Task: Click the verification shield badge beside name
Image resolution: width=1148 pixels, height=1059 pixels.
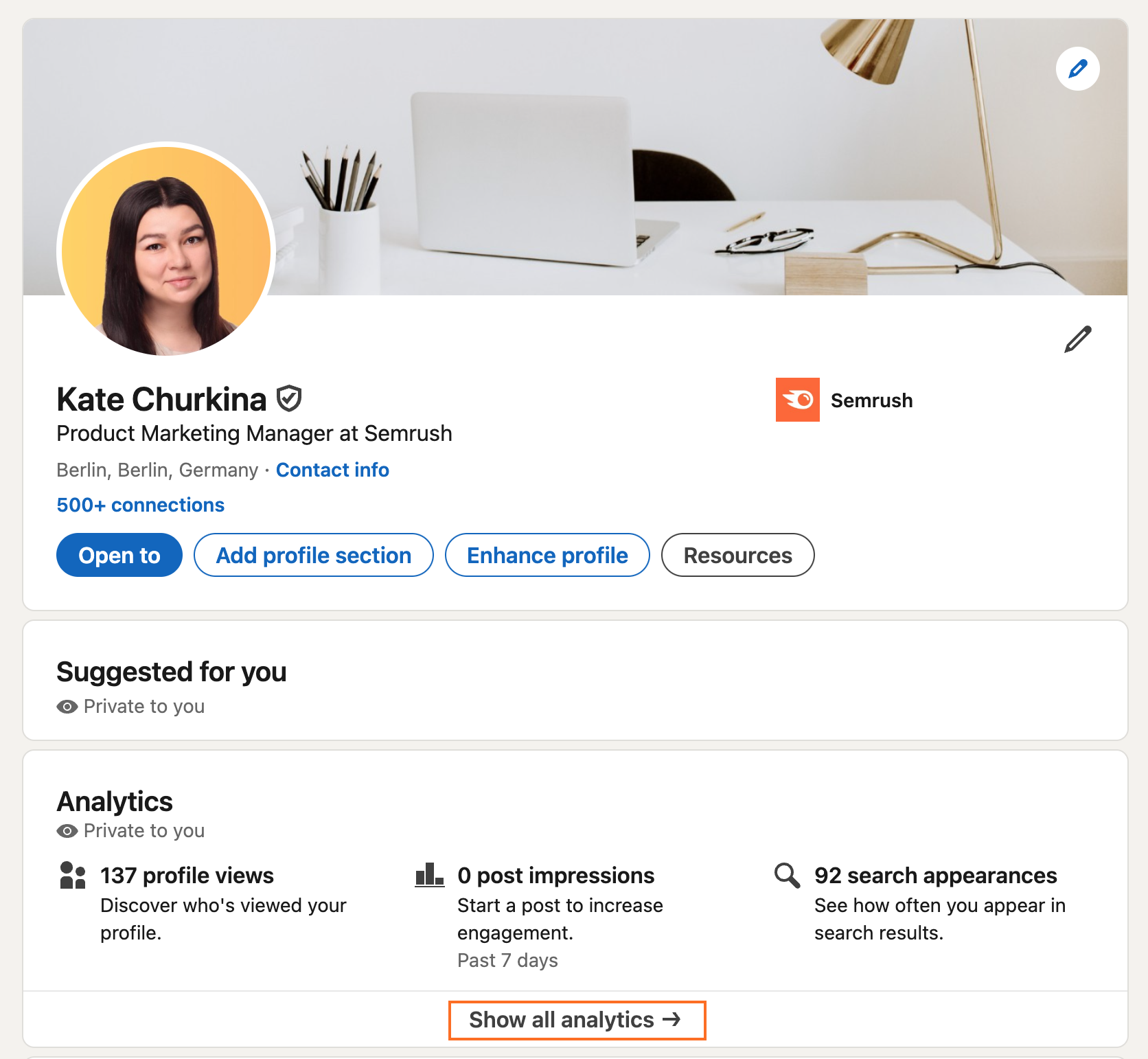Action: tap(289, 398)
